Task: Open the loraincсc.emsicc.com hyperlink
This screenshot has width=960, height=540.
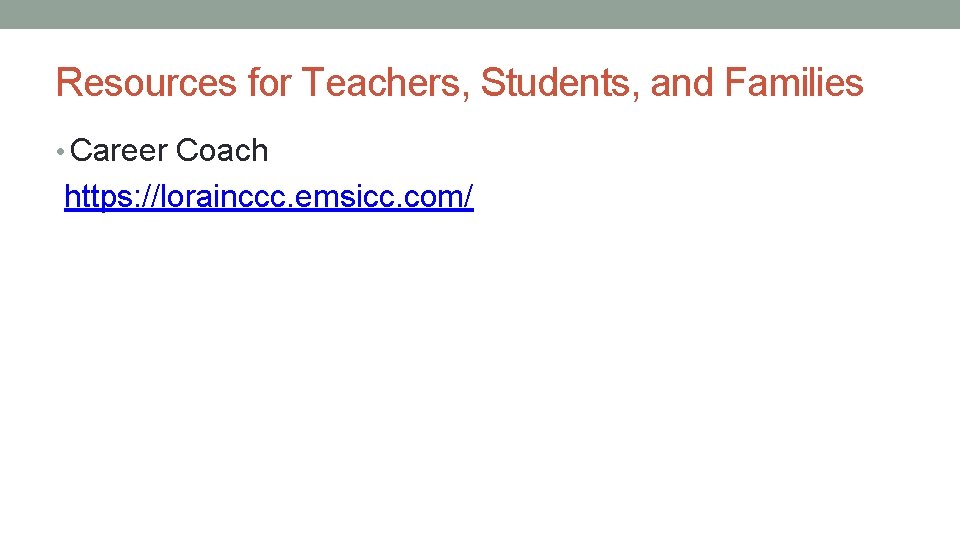Action: [x=268, y=198]
